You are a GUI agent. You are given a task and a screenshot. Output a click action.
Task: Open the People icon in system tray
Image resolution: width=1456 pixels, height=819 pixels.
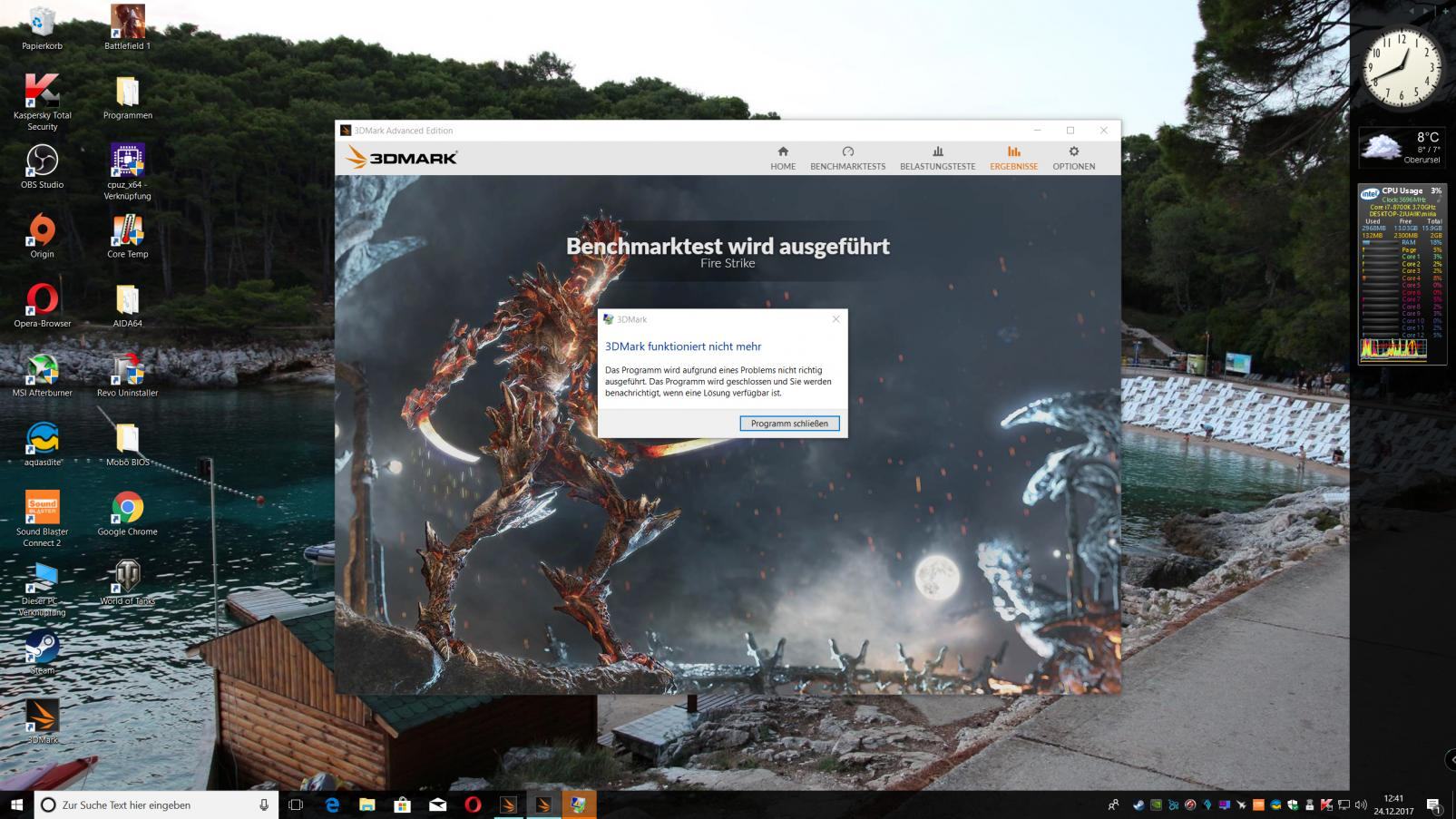click(x=1113, y=804)
